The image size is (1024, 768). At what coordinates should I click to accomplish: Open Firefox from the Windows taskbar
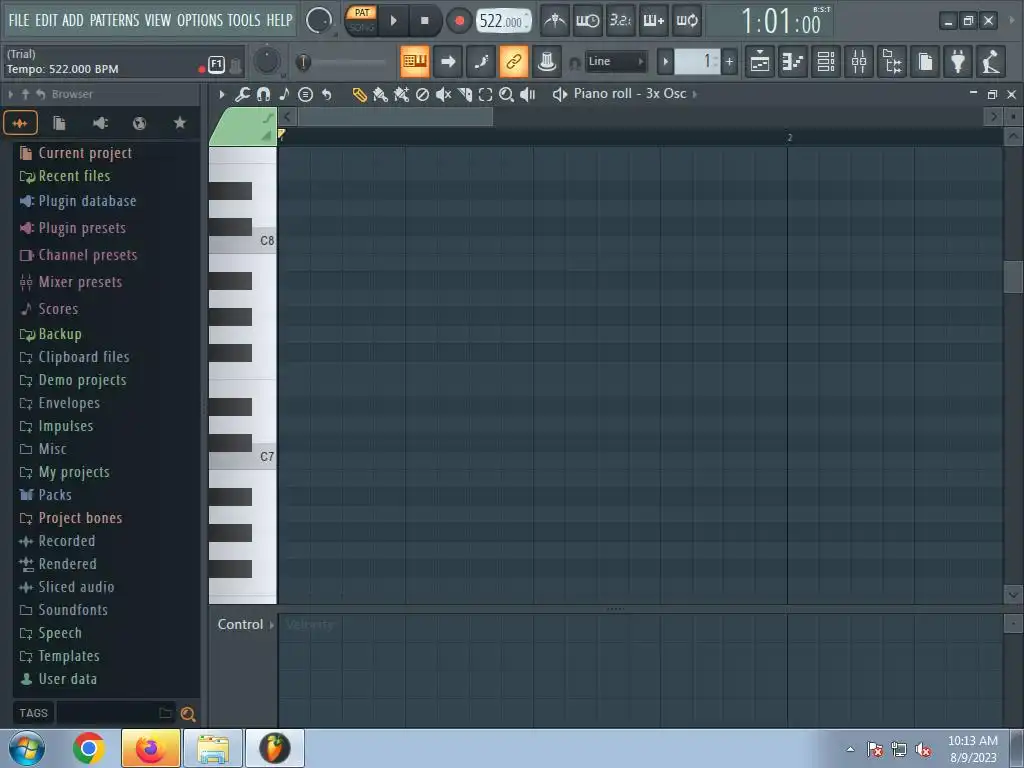[150, 748]
